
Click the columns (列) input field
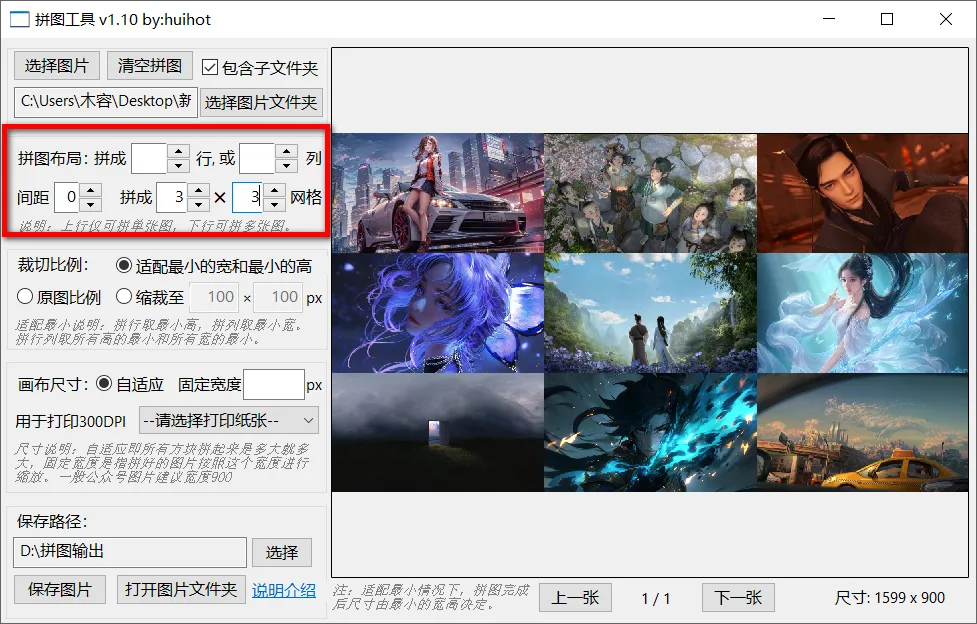click(x=257, y=158)
